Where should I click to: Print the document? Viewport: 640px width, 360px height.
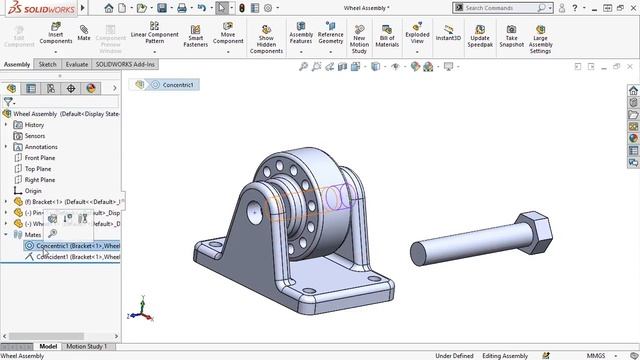point(182,8)
